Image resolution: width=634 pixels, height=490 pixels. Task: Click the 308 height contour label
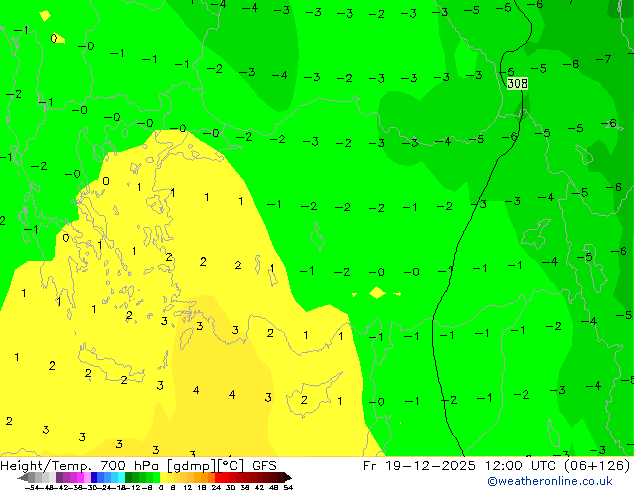coord(517,83)
